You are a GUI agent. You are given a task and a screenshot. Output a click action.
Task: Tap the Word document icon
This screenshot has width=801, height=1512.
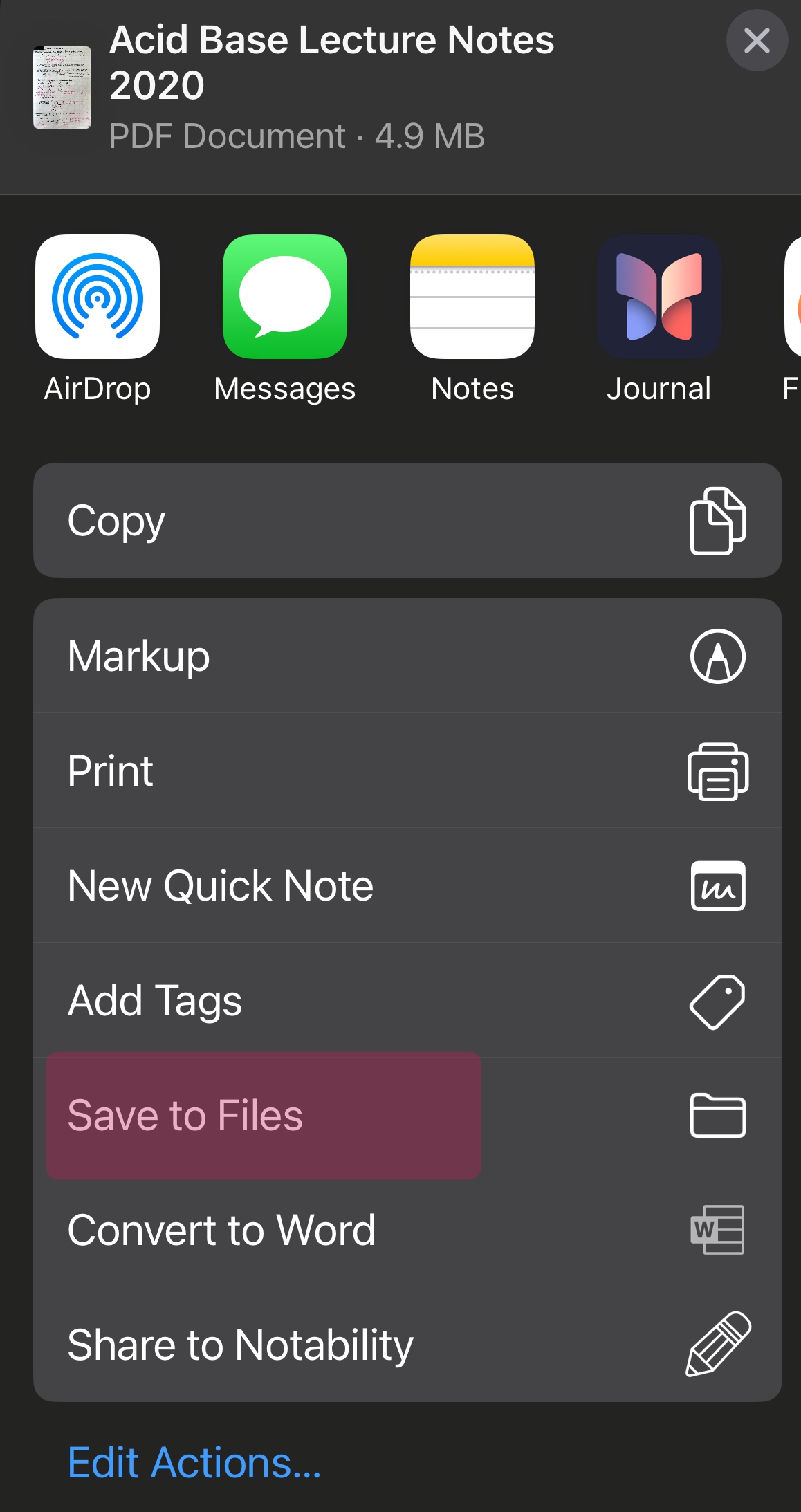click(717, 1230)
